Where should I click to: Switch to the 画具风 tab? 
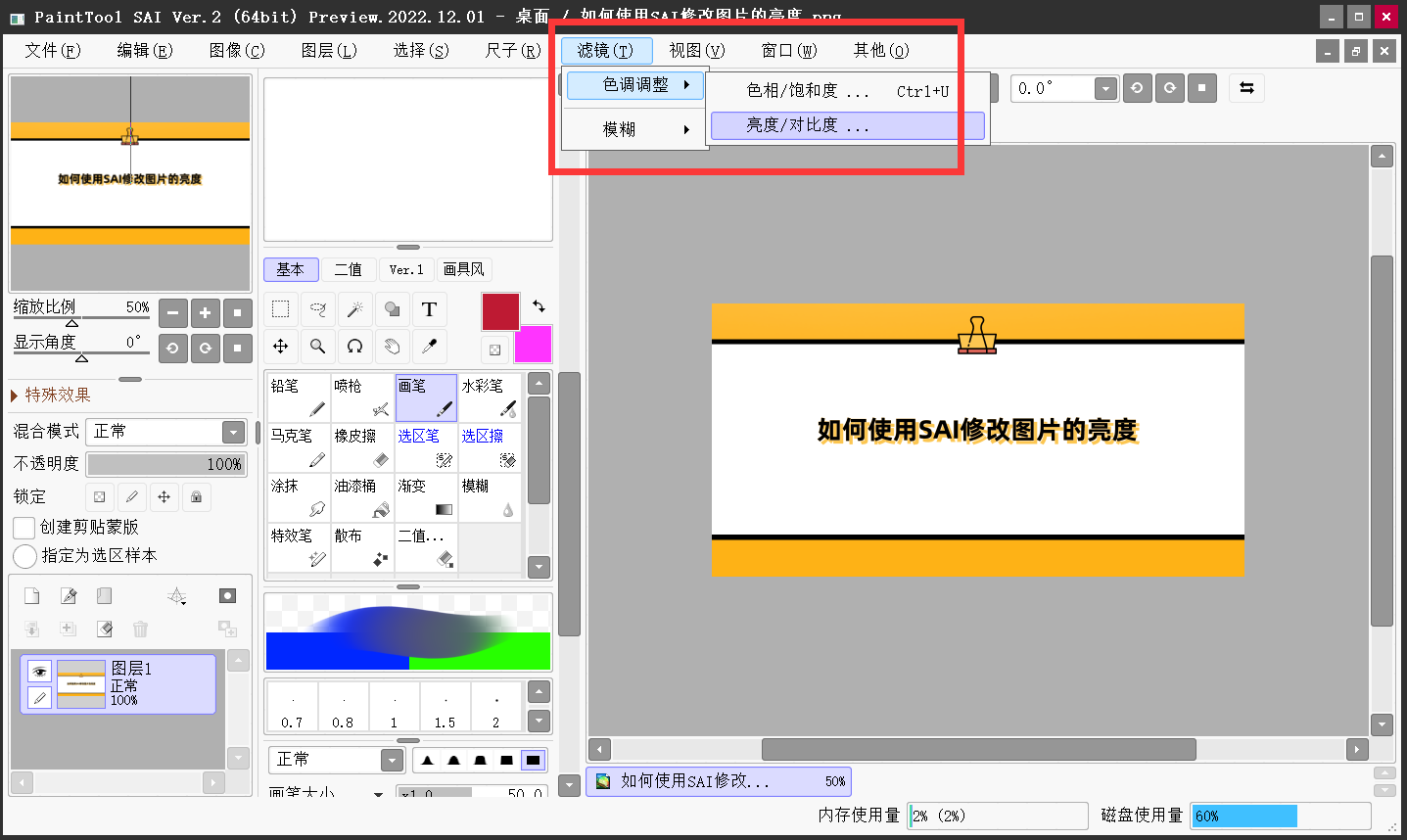click(x=463, y=269)
